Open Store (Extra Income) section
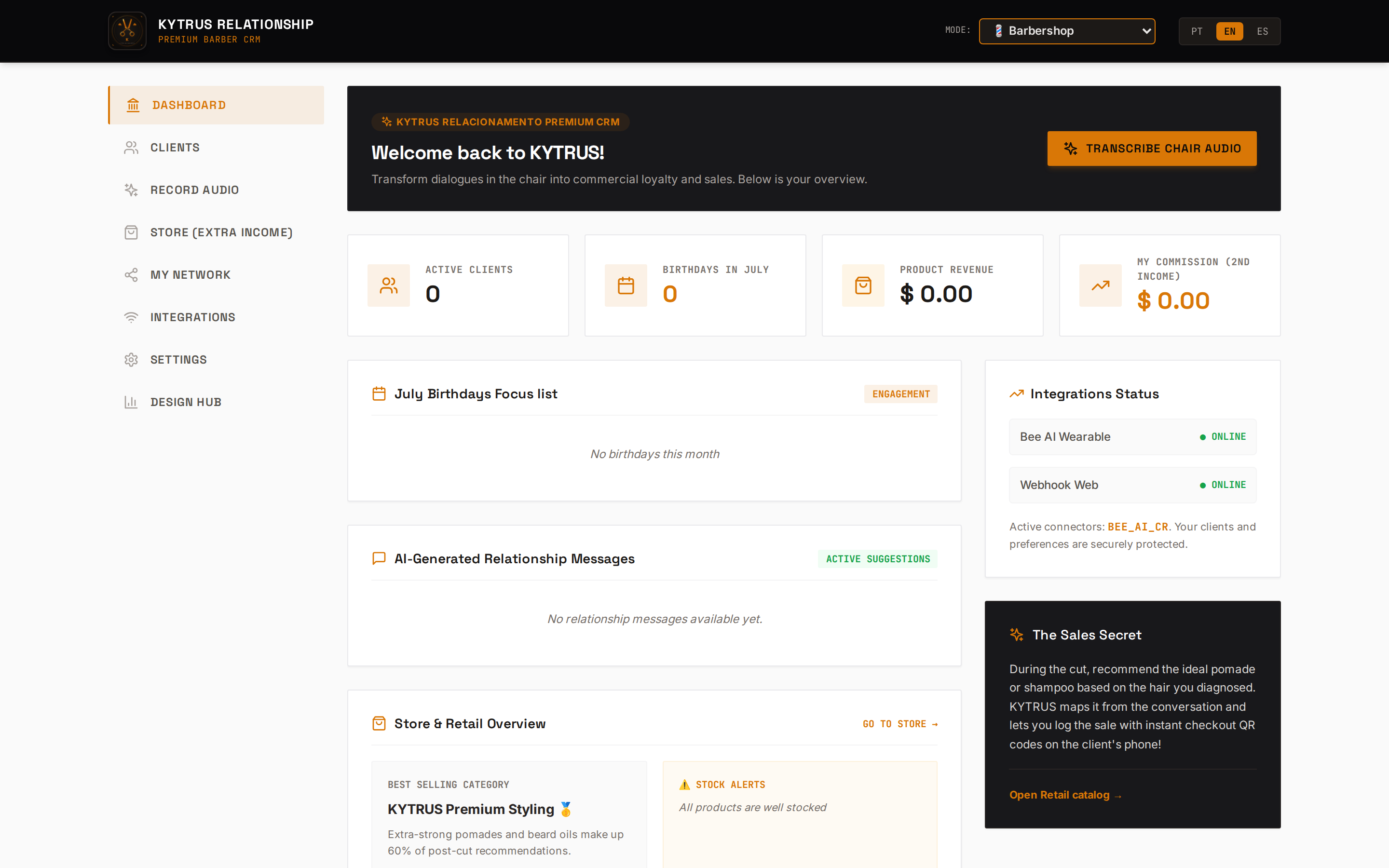The image size is (1389, 868). pos(217,232)
